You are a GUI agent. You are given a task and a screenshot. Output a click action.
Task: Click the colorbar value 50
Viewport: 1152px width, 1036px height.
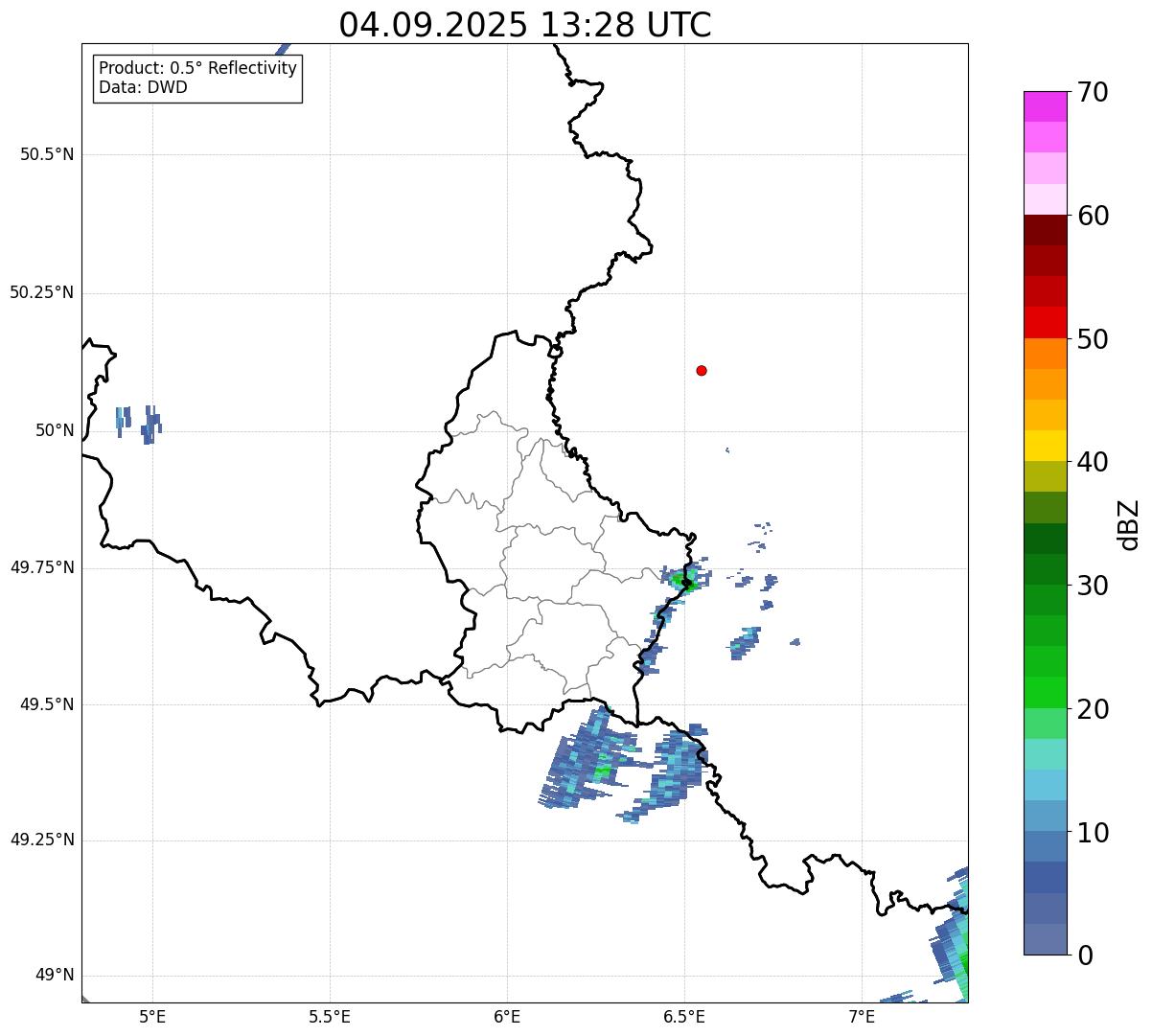(1094, 339)
